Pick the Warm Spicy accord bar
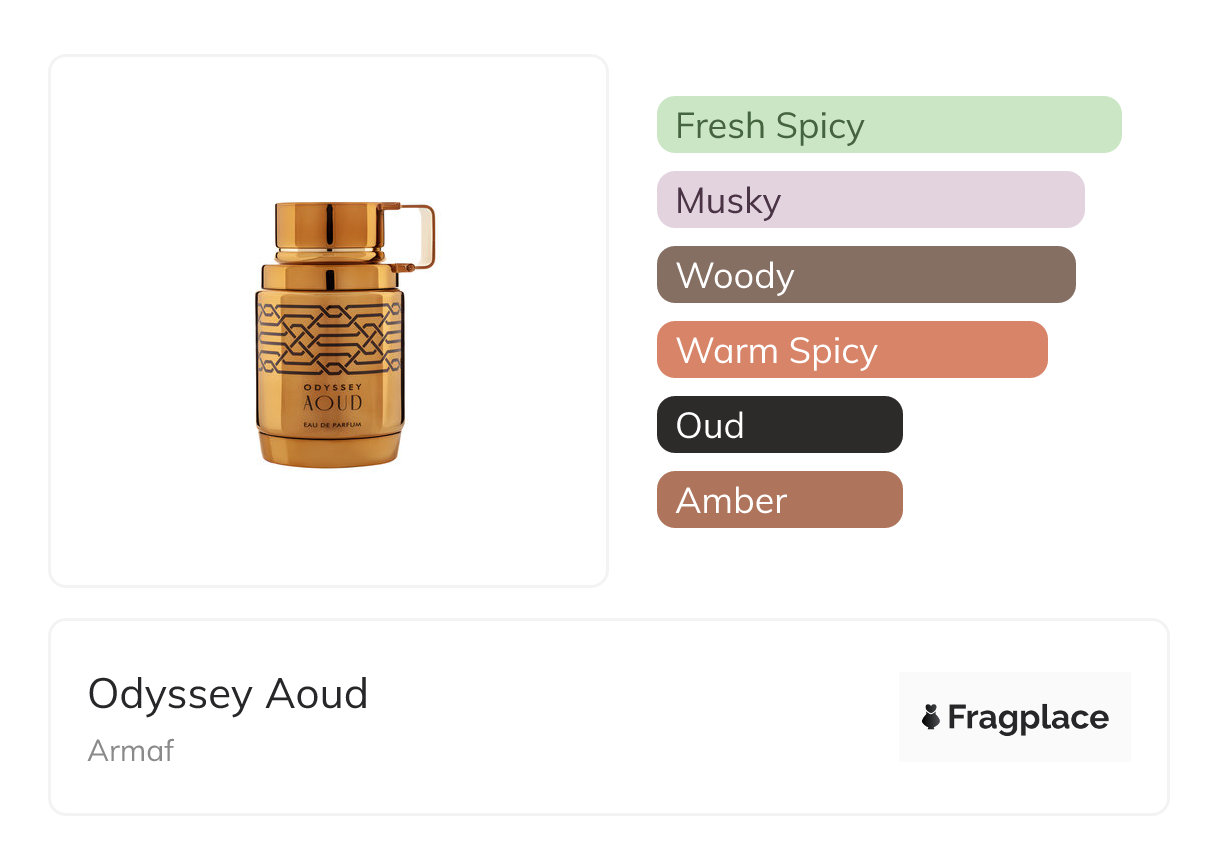This screenshot has width=1218, height=864. tap(851, 350)
